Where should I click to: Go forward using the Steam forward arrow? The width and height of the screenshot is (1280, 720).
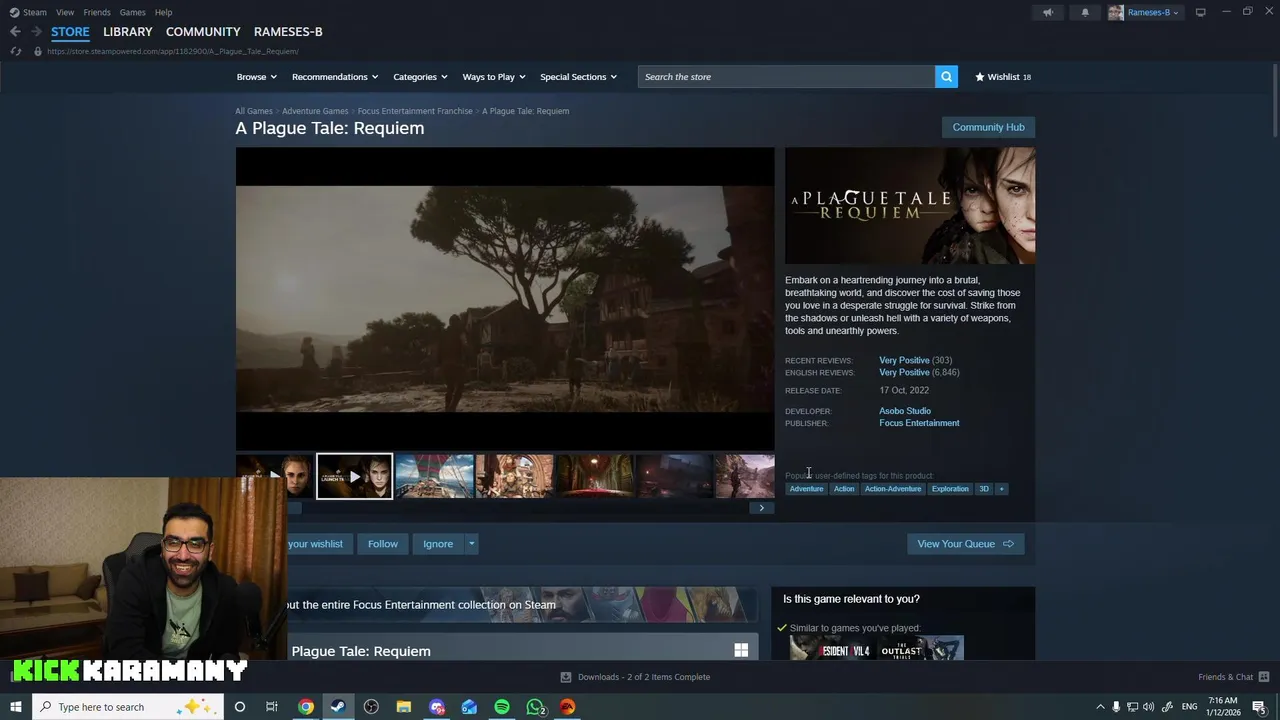37,32
